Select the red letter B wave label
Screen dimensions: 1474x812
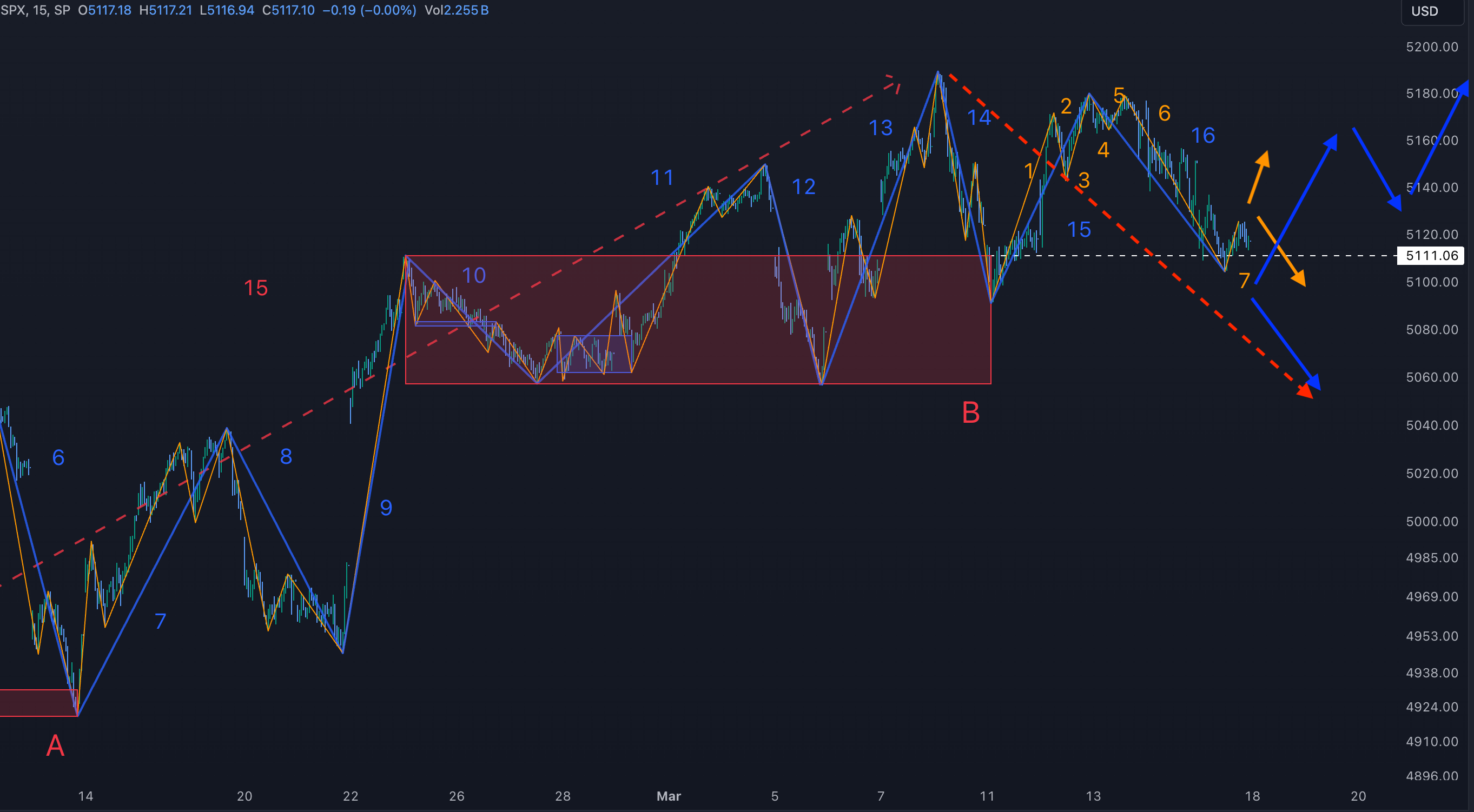point(970,413)
